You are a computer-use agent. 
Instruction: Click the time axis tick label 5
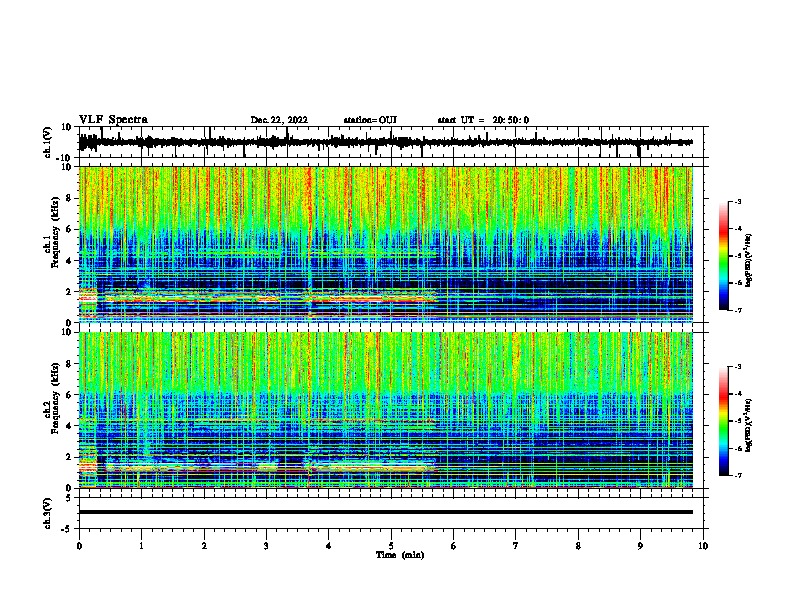tap(391, 546)
